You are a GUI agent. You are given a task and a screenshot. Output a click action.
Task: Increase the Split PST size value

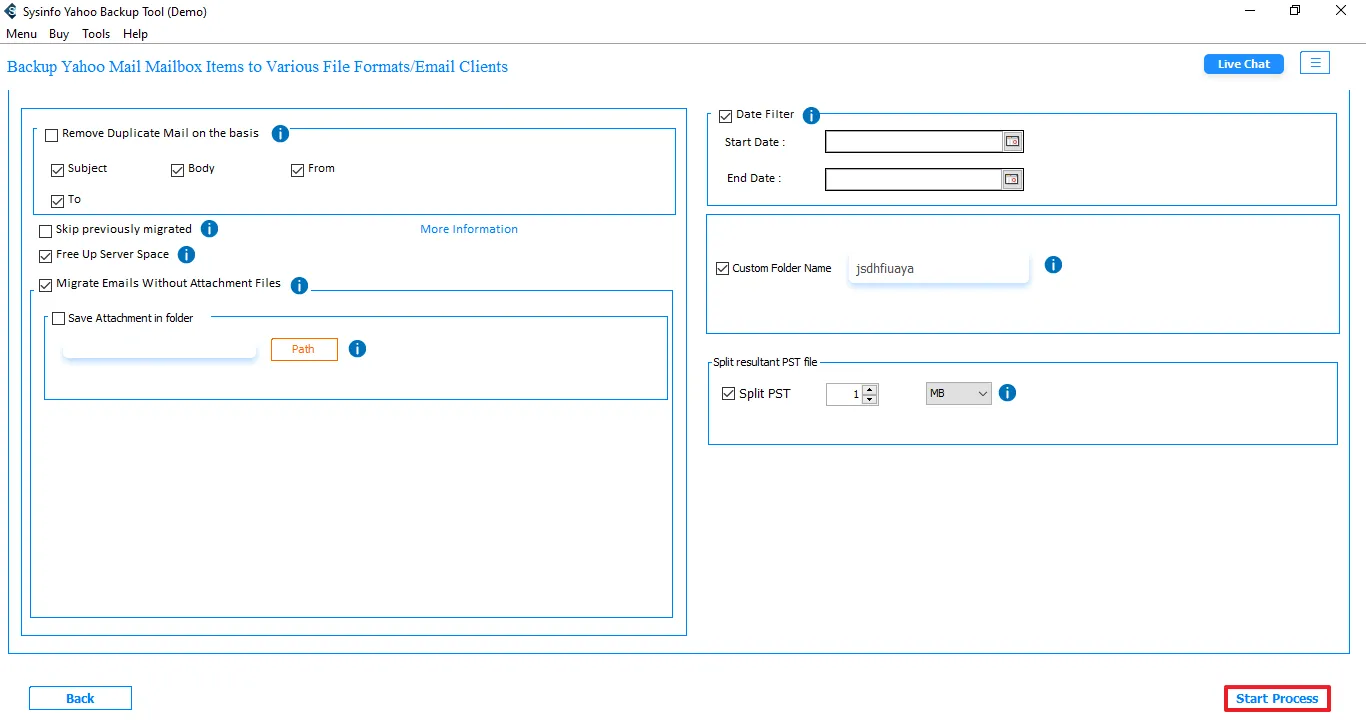click(x=870, y=389)
